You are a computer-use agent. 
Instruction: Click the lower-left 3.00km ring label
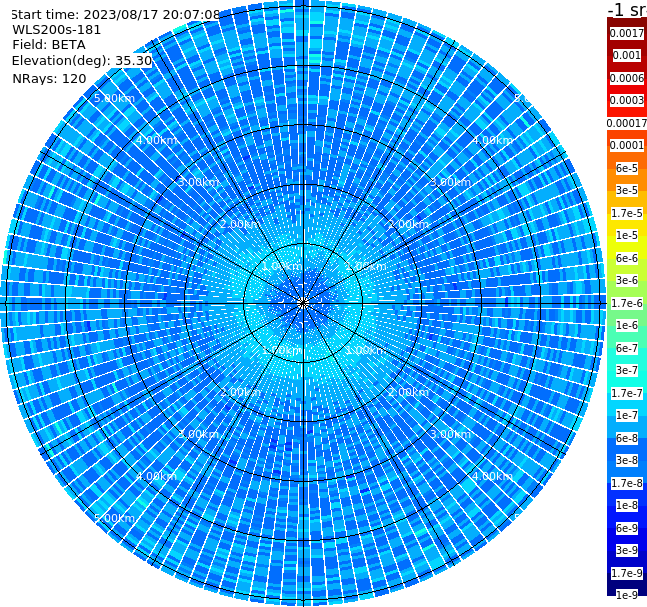198,434
